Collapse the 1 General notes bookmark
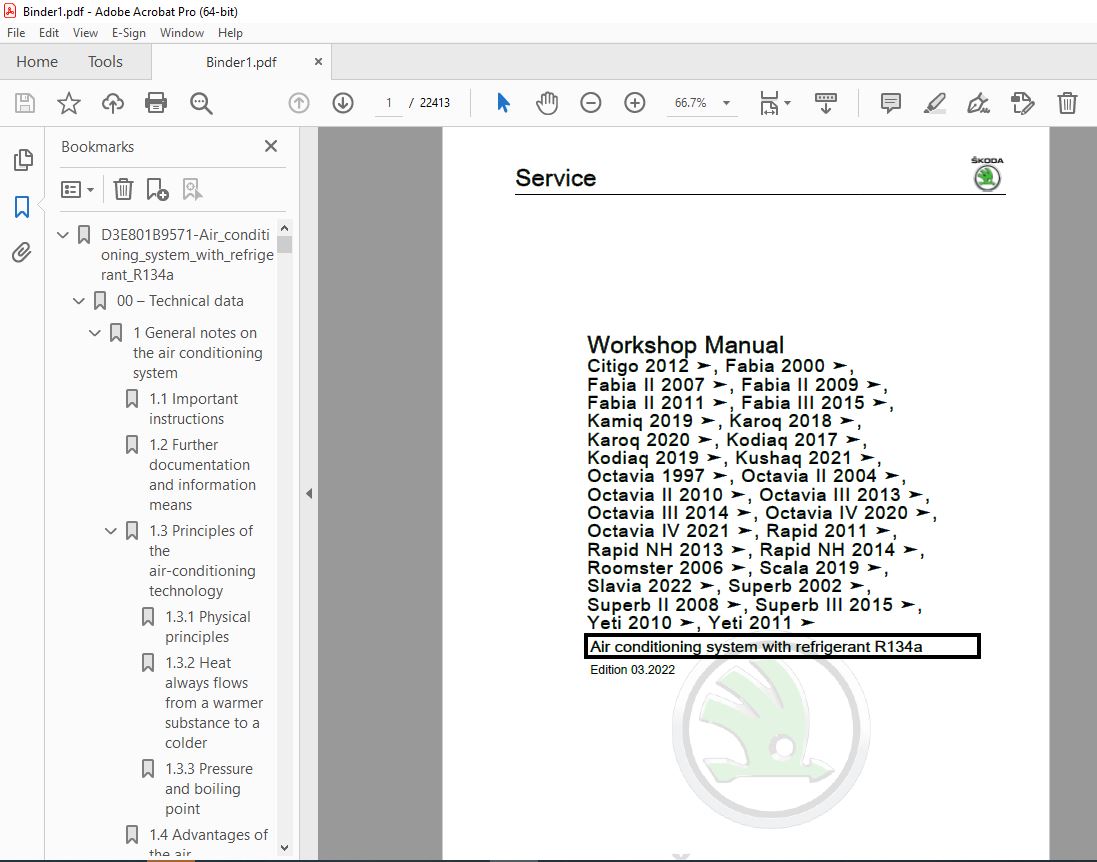This screenshot has height=862, width=1097. tap(95, 333)
